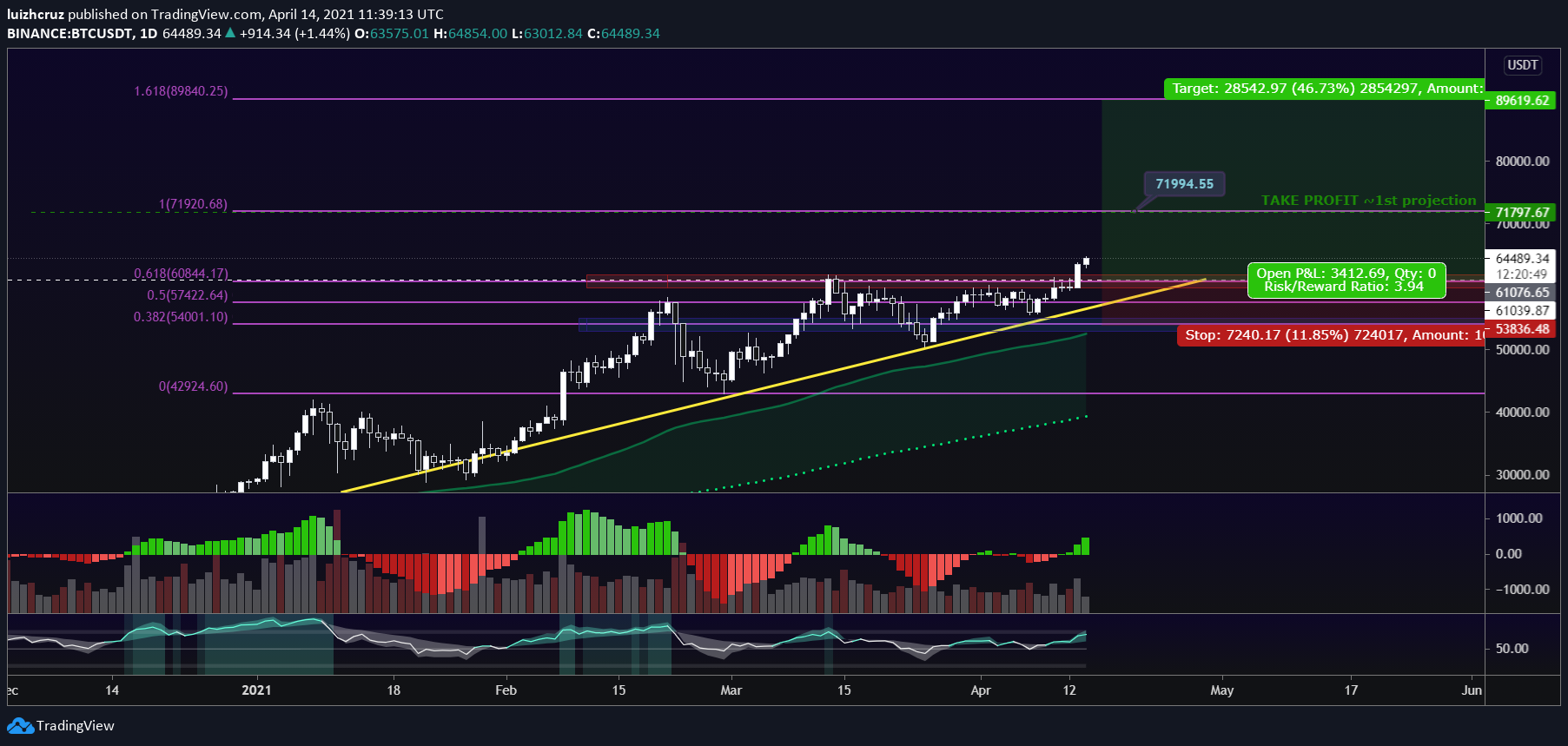1568x746 pixels.
Task: Select the green Target 28542.97 (46.73%) label
Action: (1324, 89)
